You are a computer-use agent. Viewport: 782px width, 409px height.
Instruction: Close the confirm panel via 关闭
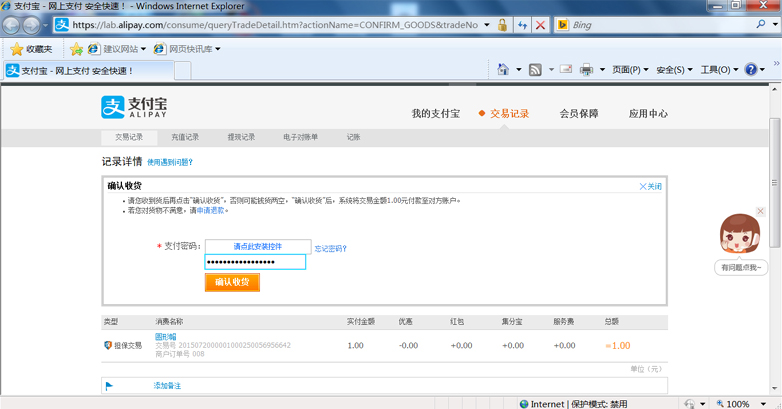coord(650,187)
